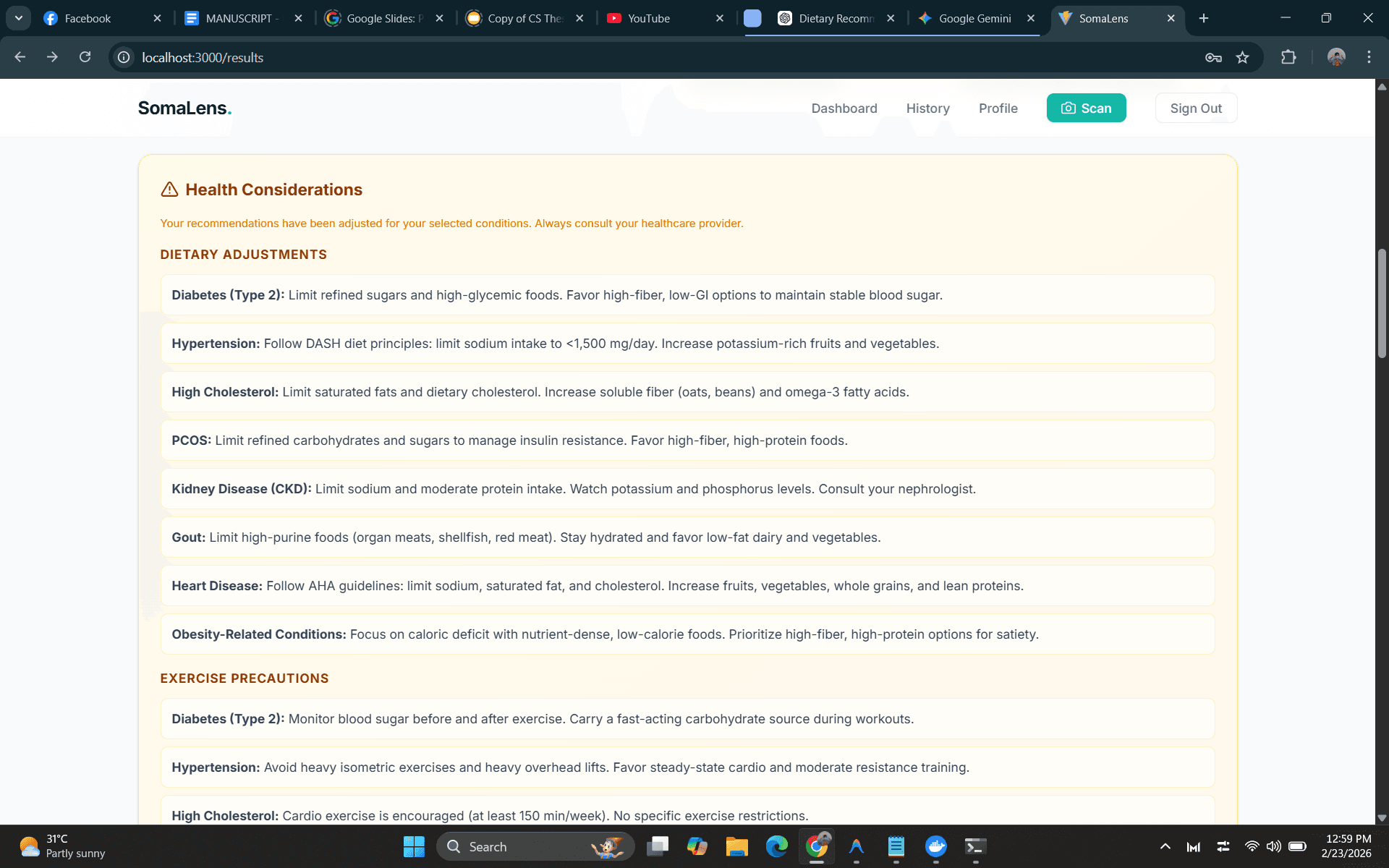Open the Profile nav link

click(x=998, y=108)
